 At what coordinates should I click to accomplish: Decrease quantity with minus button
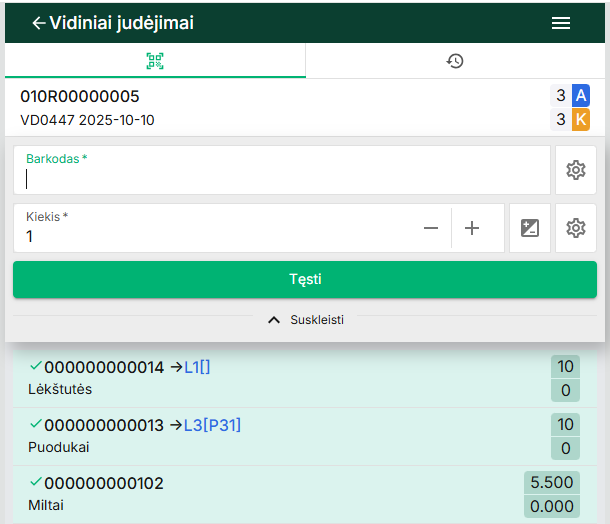tap(431, 228)
